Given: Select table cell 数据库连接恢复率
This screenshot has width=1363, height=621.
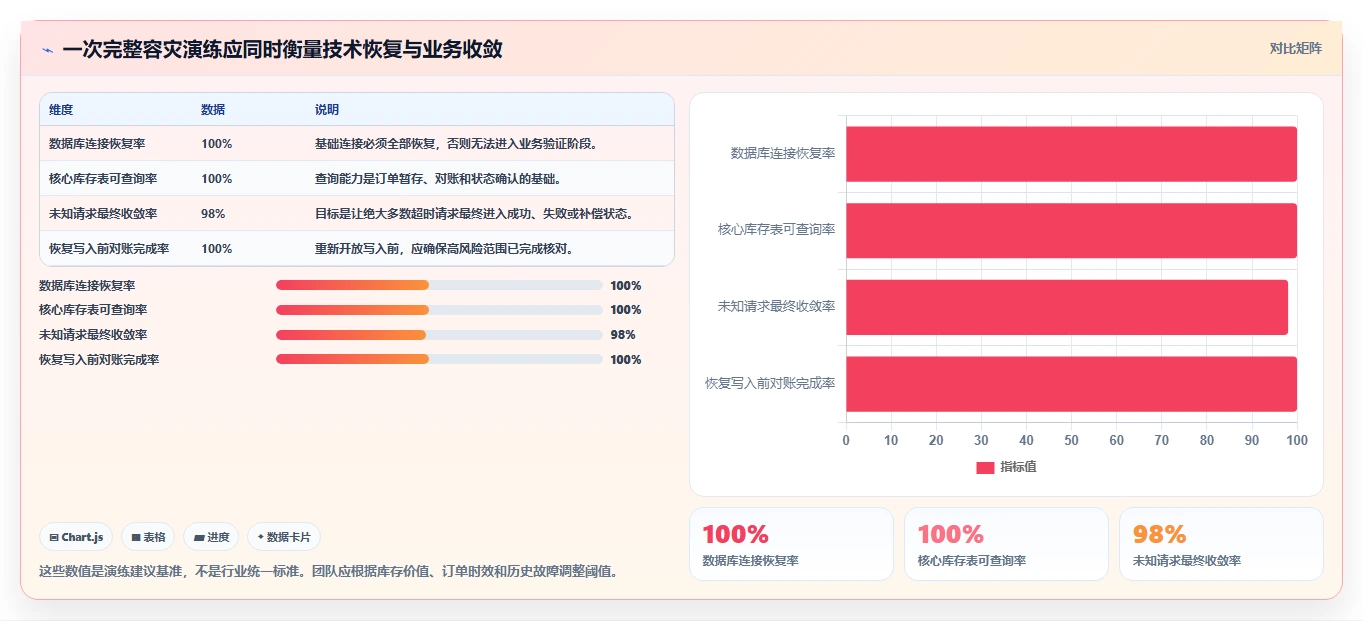Looking at the screenshot, I should click(x=97, y=143).
